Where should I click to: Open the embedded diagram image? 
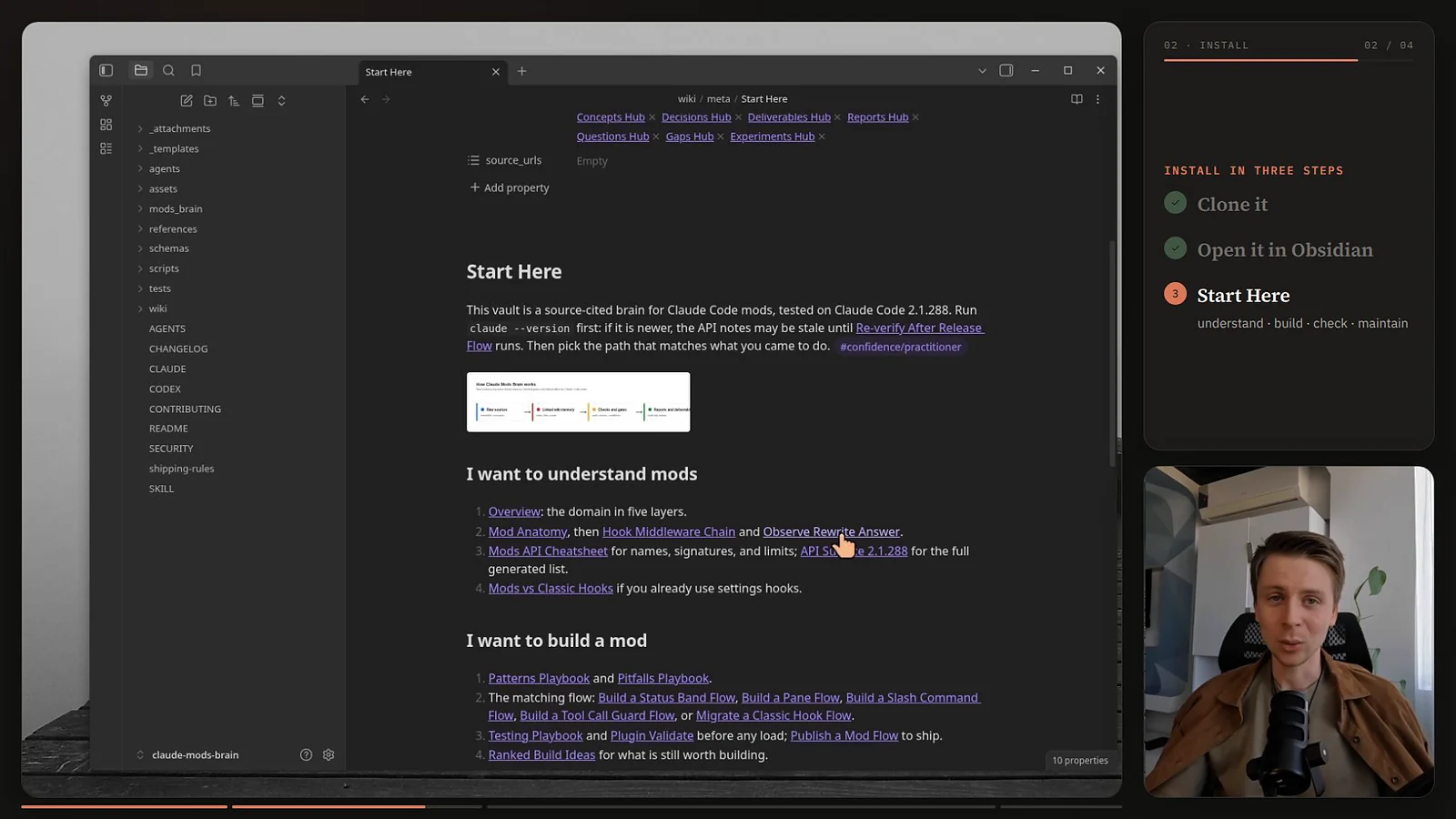point(578,402)
